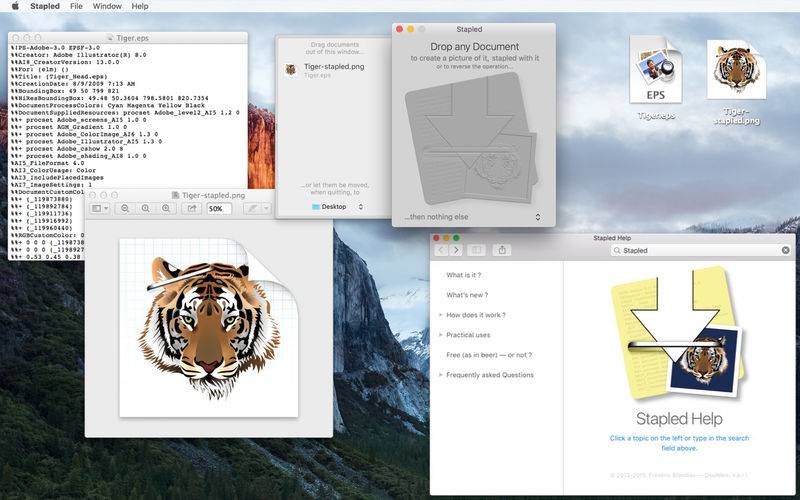Clear the Help search field text
Screen dimensions: 800x500
point(785,251)
